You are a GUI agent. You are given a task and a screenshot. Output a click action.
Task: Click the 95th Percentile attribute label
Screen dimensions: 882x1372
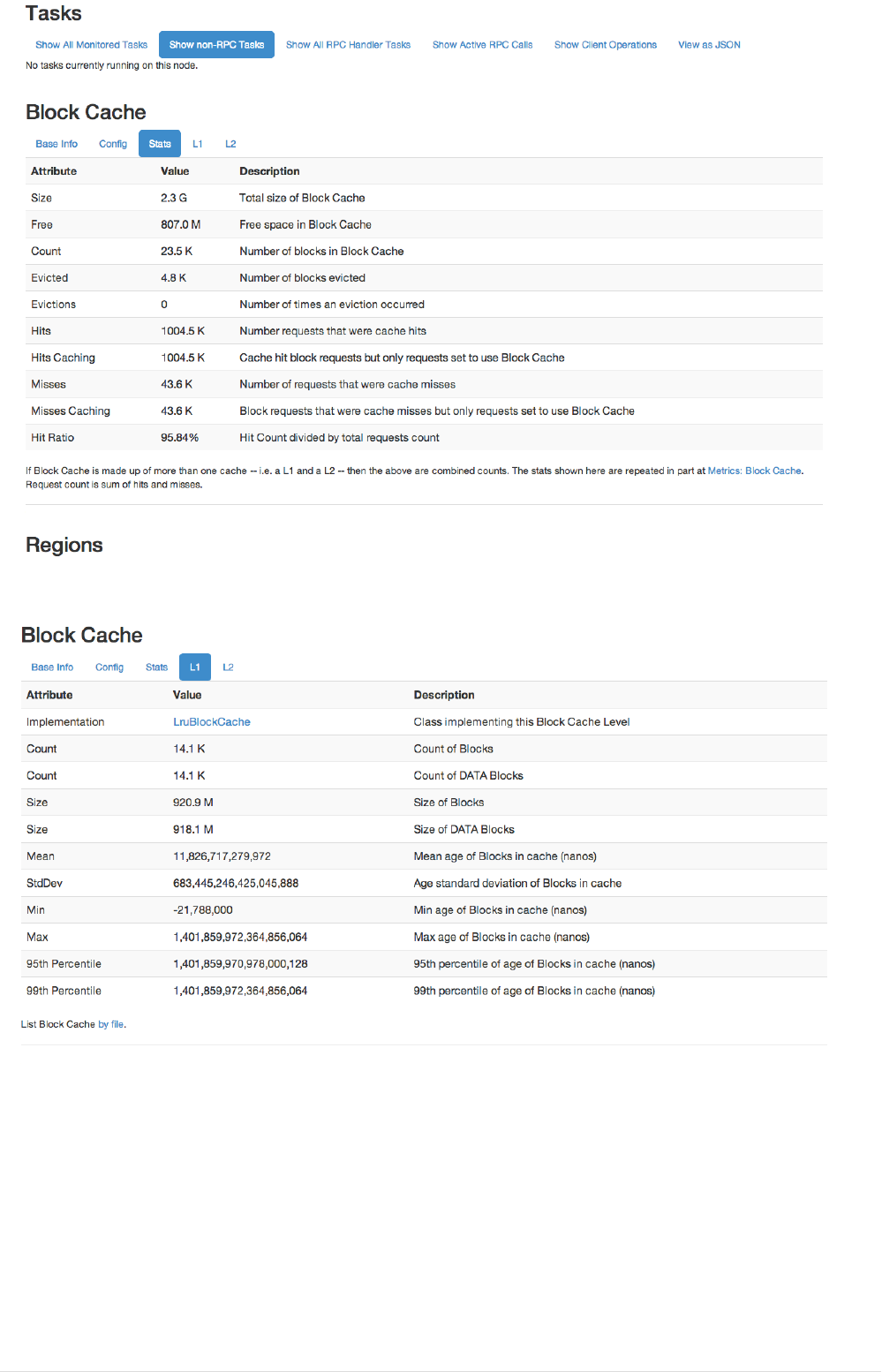[x=64, y=964]
